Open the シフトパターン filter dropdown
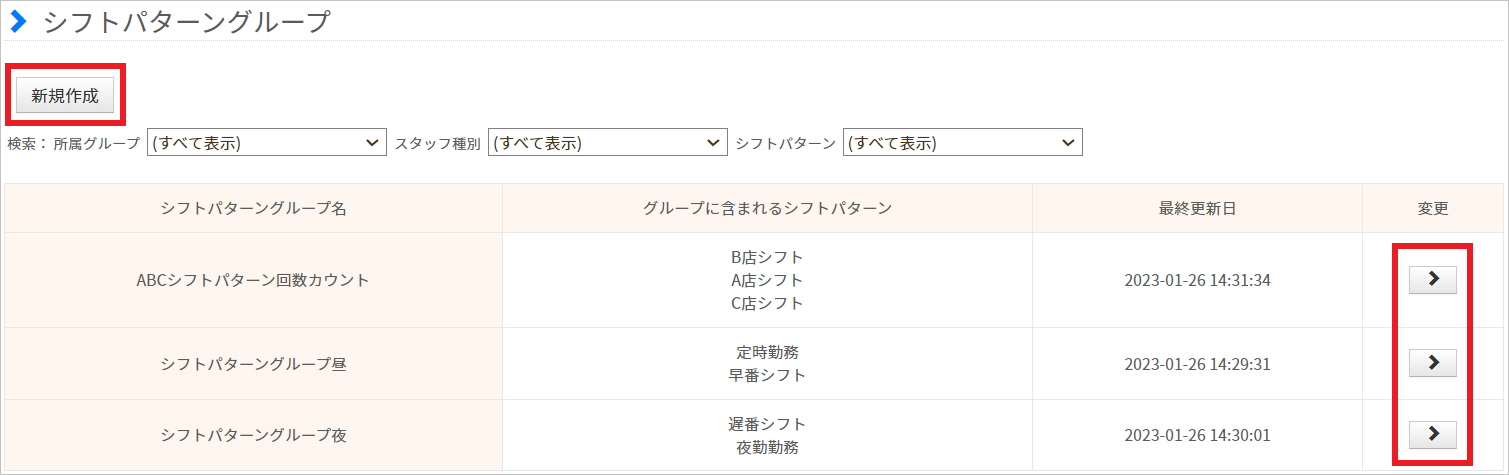Screen dimensions: 1509x475 coord(962,143)
